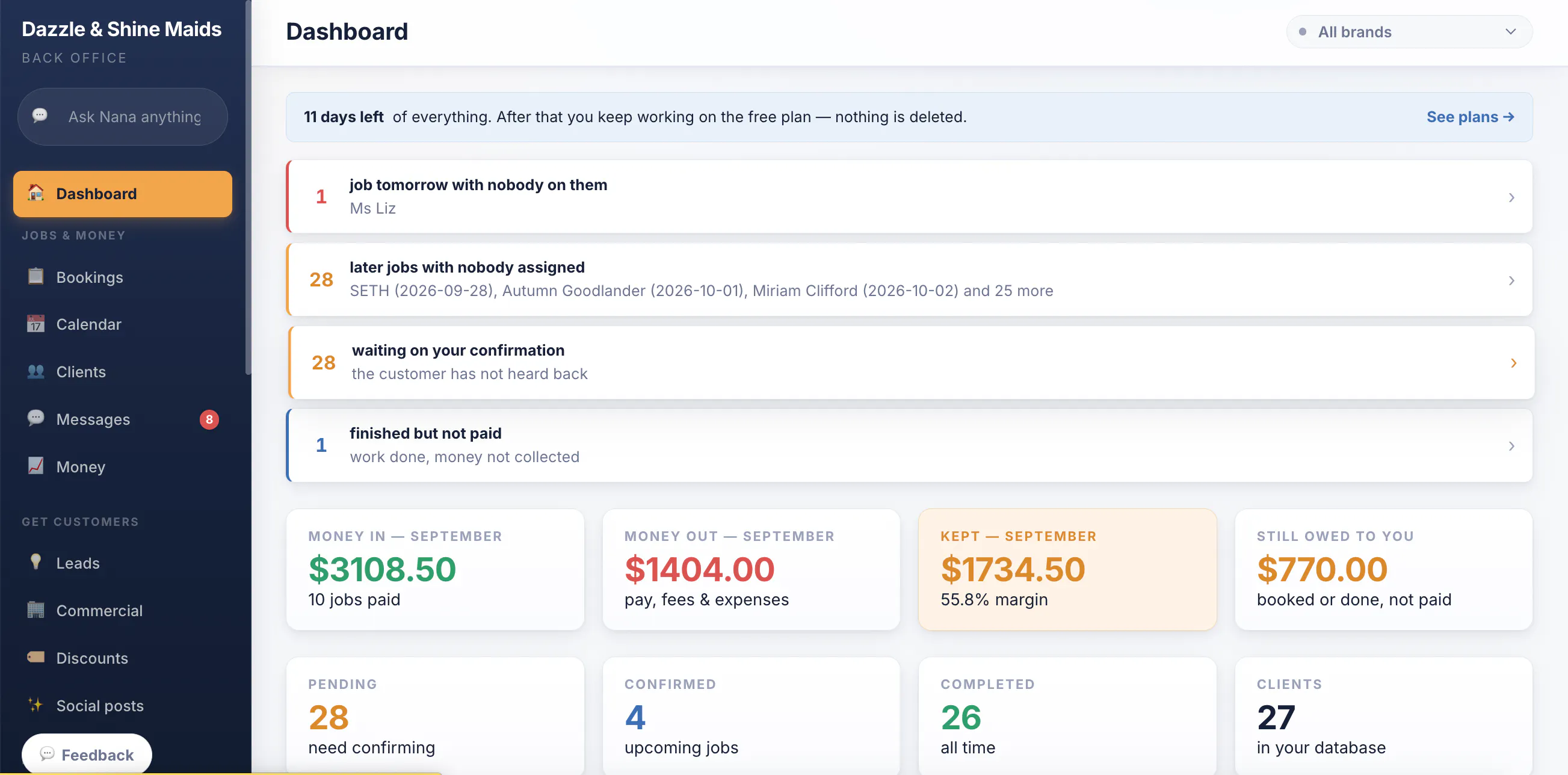The height and width of the screenshot is (775, 1568).
Task: Click the Calendar icon in sidebar
Action: point(36,324)
